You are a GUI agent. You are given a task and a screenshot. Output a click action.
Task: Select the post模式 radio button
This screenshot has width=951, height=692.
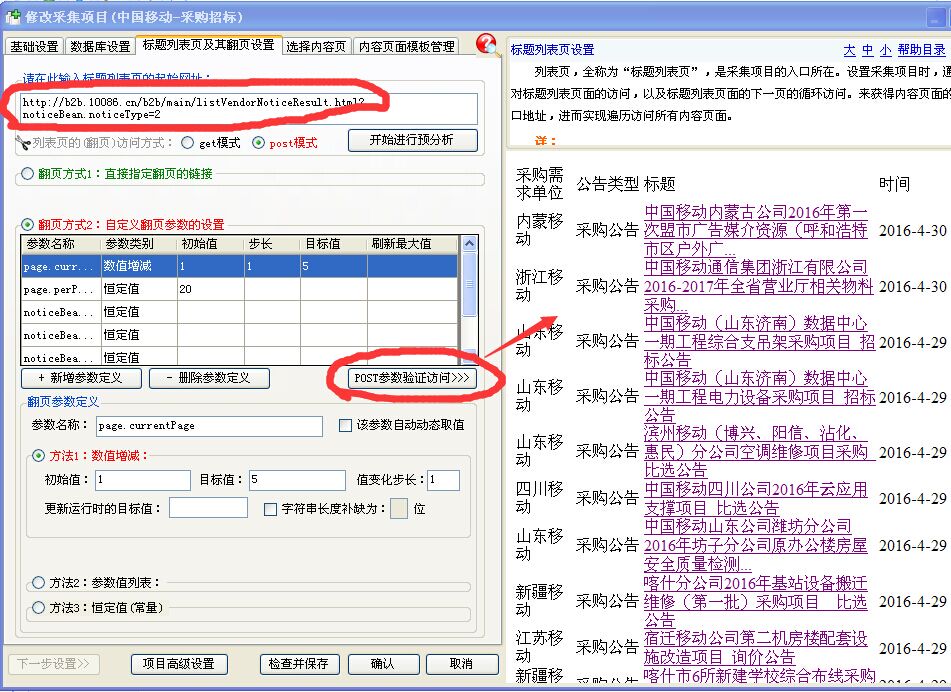259,143
